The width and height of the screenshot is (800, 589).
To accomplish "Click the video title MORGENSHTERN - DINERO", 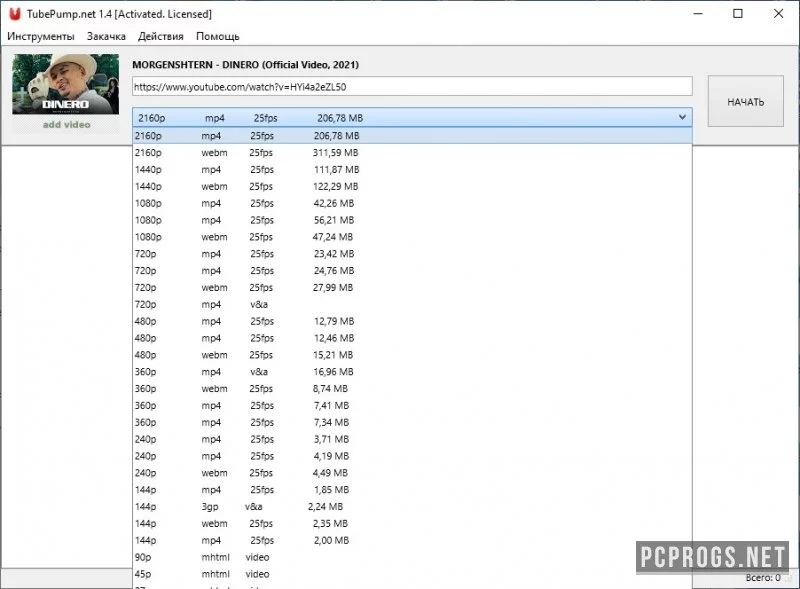I will (x=245, y=65).
